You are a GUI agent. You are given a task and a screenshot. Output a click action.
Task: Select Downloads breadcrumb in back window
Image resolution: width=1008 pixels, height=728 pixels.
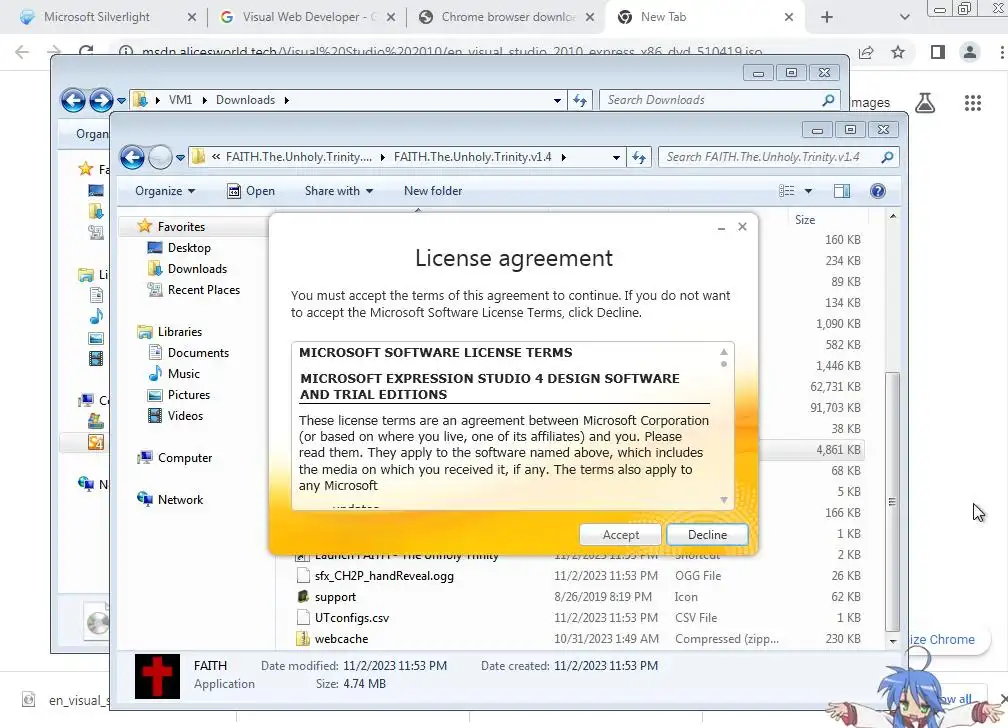[245, 100]
